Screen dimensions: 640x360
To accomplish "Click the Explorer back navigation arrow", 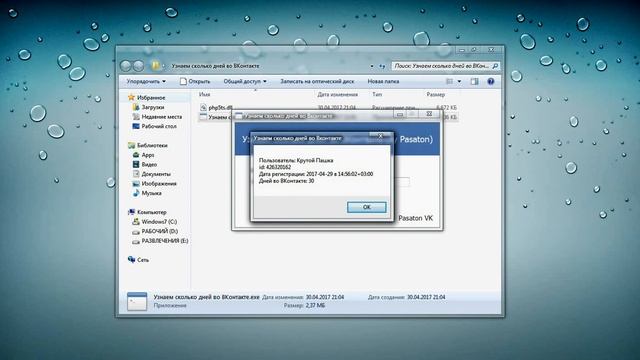I will coord(126,66).
